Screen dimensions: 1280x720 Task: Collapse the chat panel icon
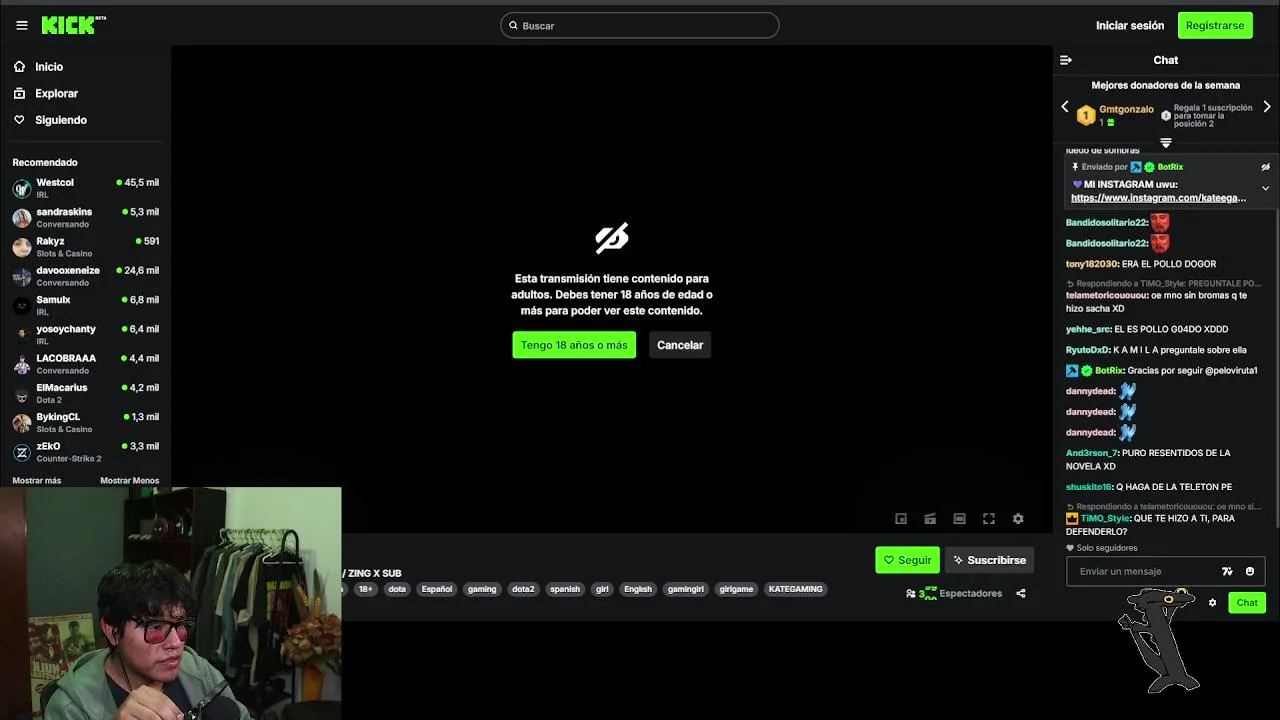1066,60
